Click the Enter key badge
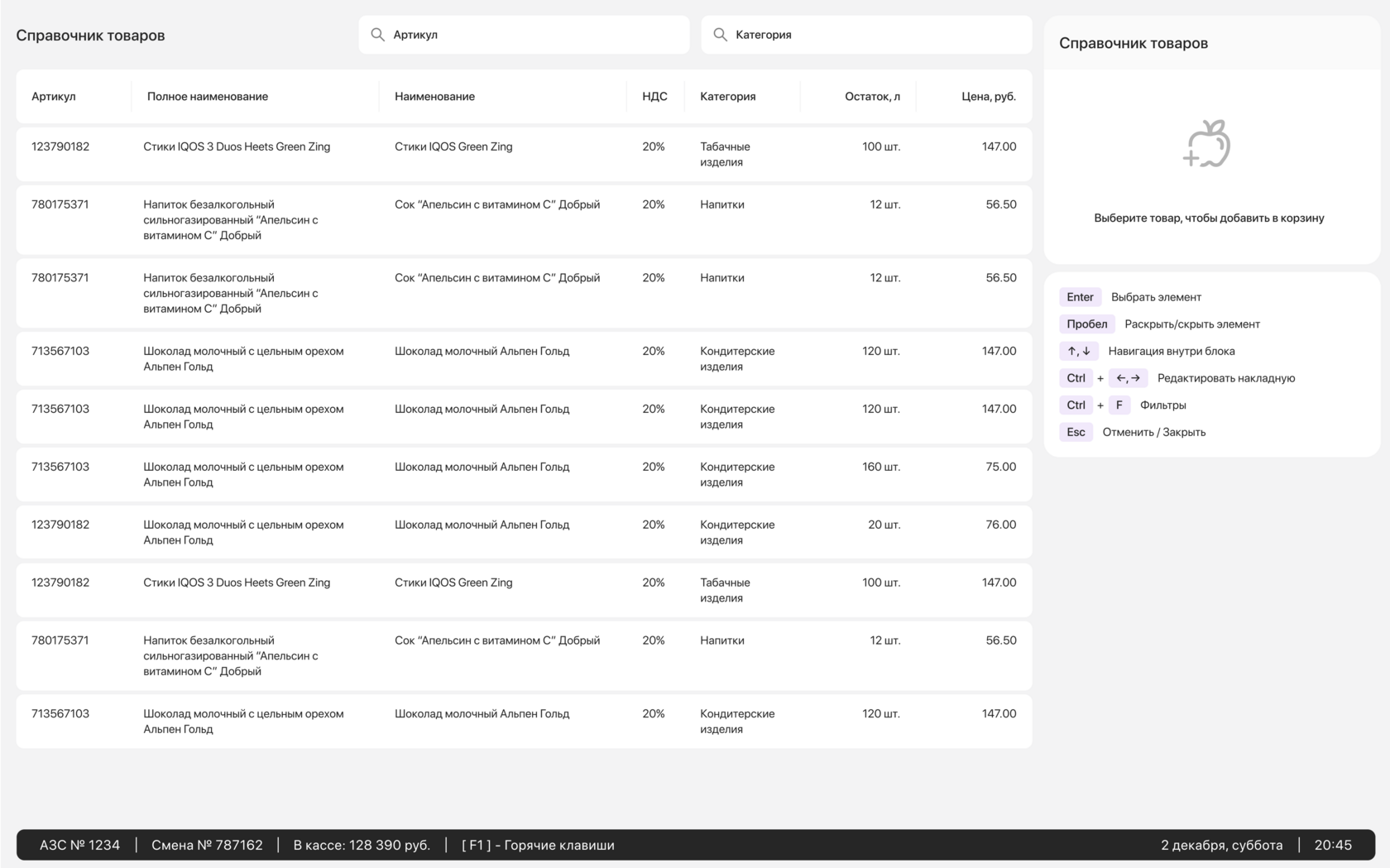Viewport: 1390px width, 868px height. (x=1080, y=297)
